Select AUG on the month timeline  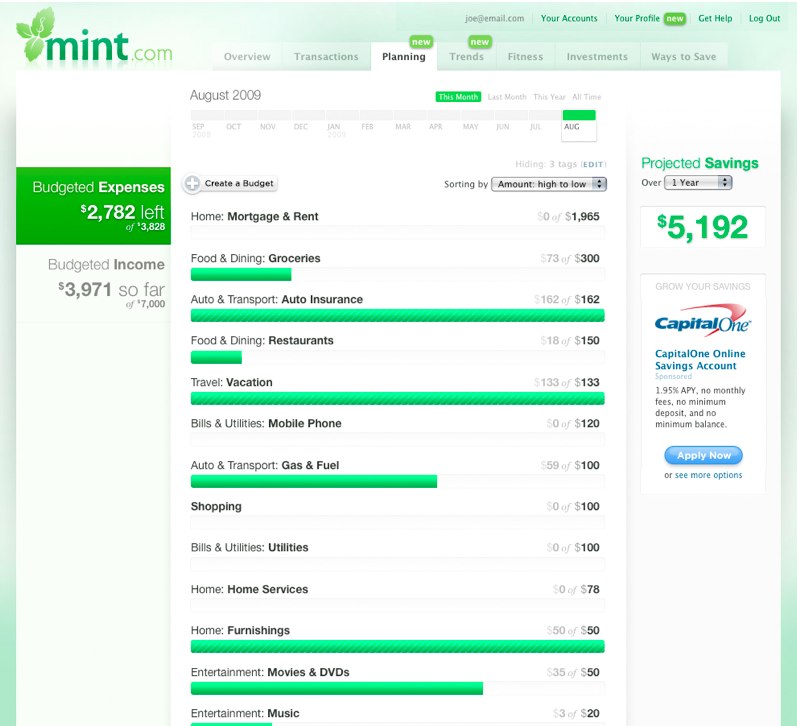[x=579, y=125]
